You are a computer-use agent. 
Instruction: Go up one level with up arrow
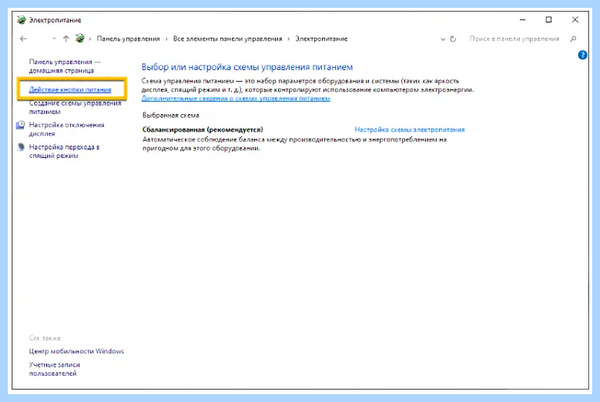(x=66, y=39)
